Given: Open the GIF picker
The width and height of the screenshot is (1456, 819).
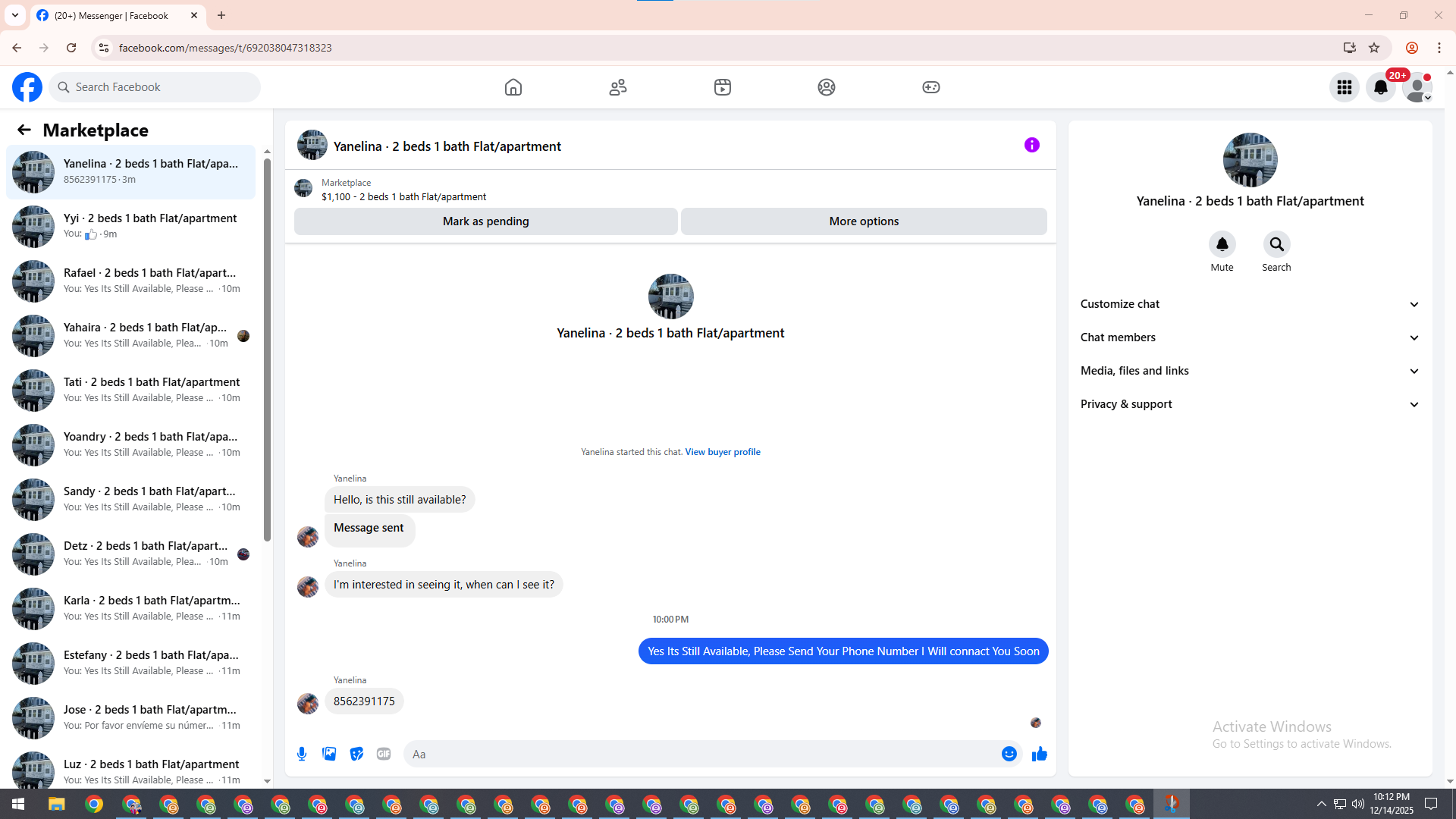Looking at the screenshot, I should click(x=384, y=754).
